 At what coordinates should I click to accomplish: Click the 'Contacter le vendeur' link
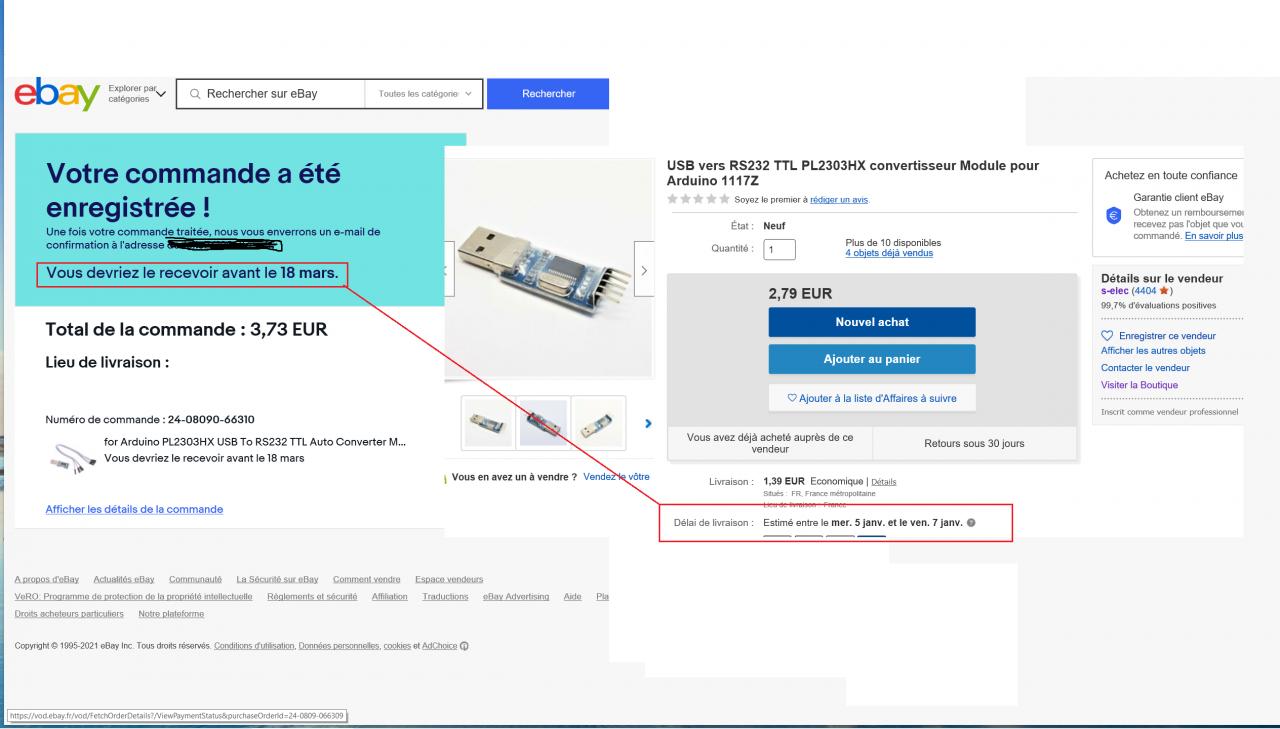pyautogui.click(x=1145, y=368)
